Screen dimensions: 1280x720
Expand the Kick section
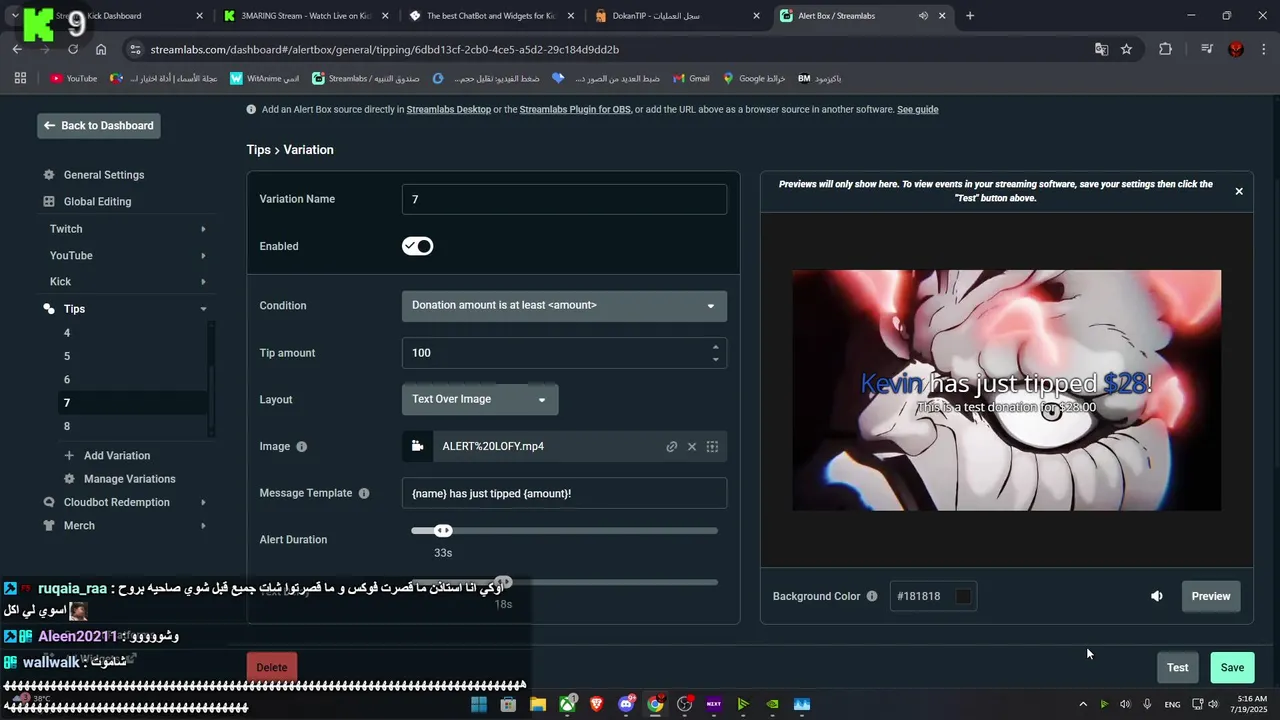(127, 282)
